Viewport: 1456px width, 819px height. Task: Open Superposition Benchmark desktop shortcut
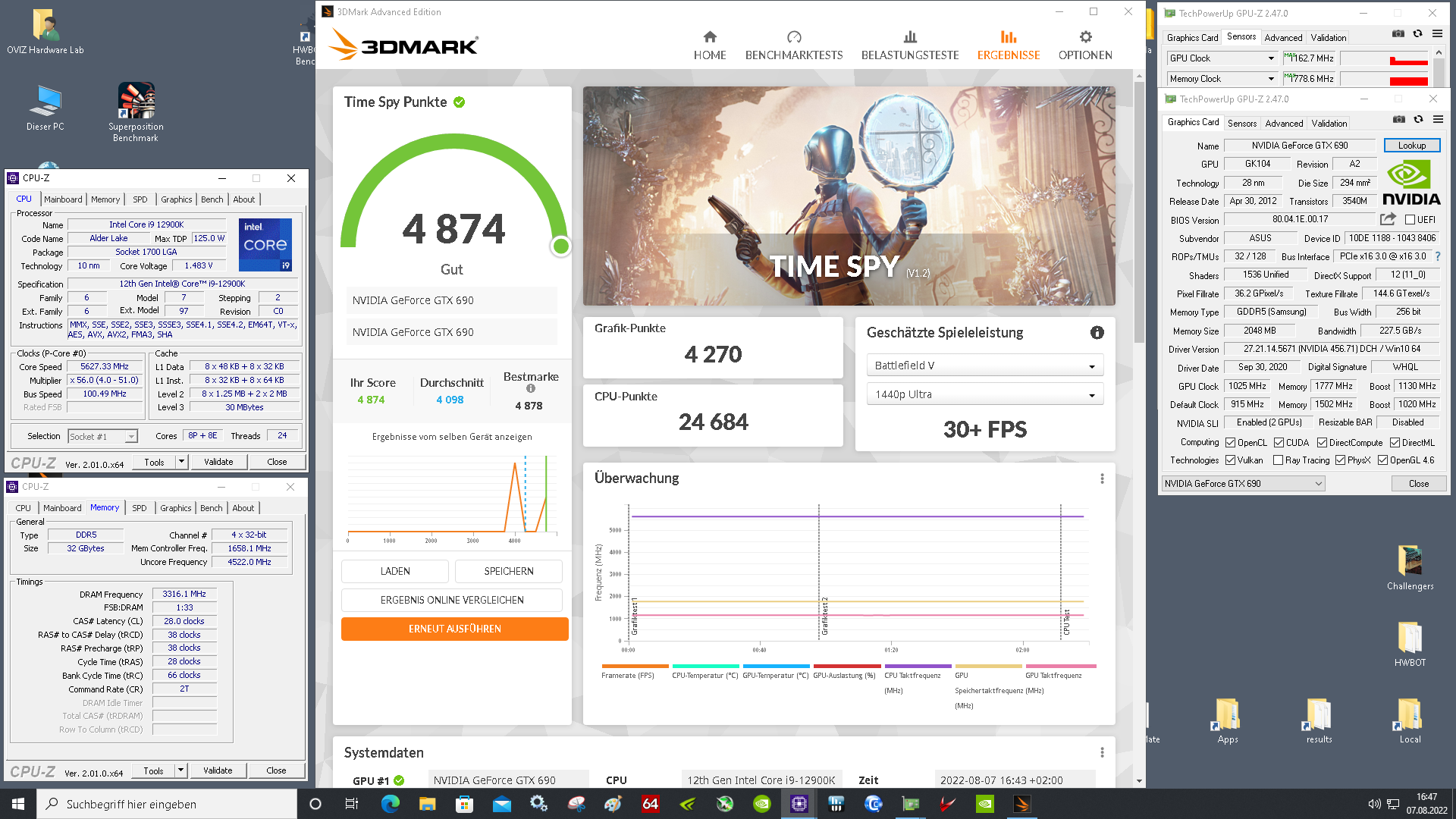[136, 112]
